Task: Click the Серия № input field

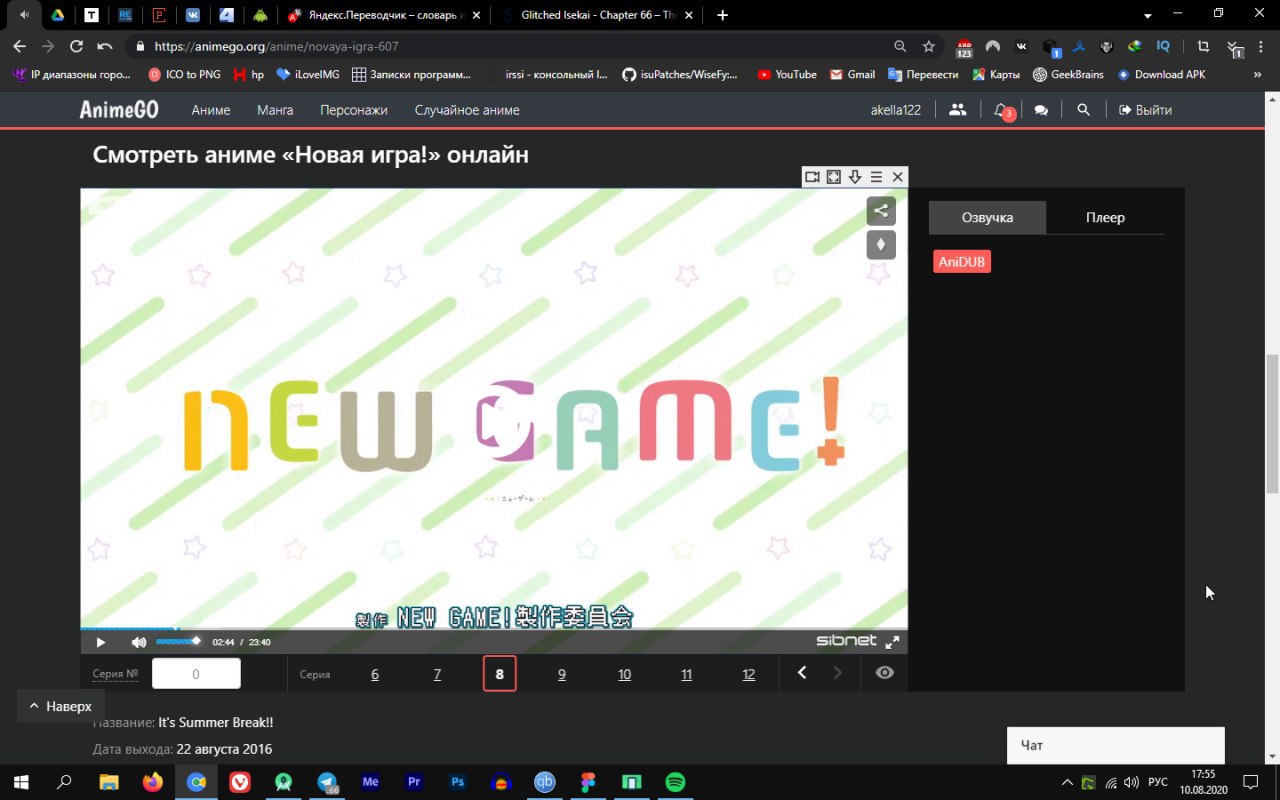Action: point(196,674)
